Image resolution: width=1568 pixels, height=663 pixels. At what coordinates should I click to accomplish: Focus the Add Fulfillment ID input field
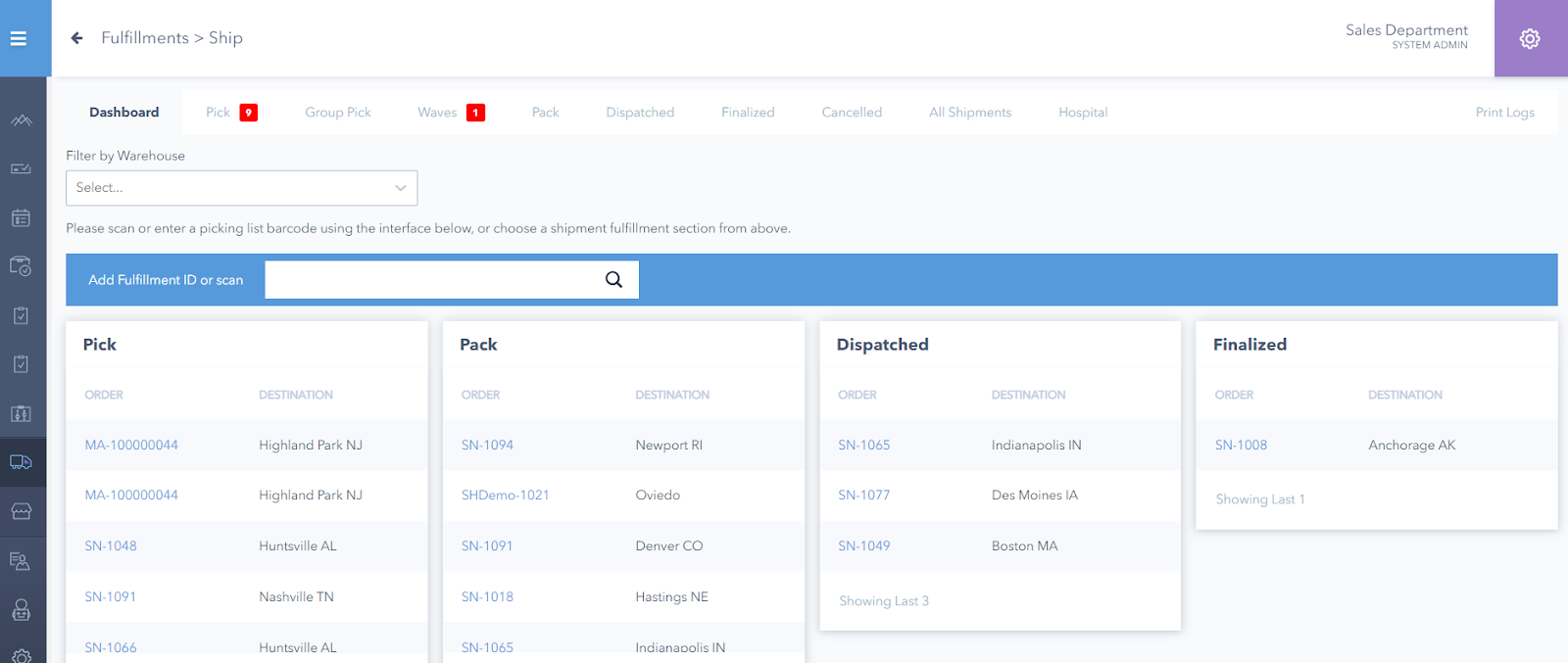[433, 279]
